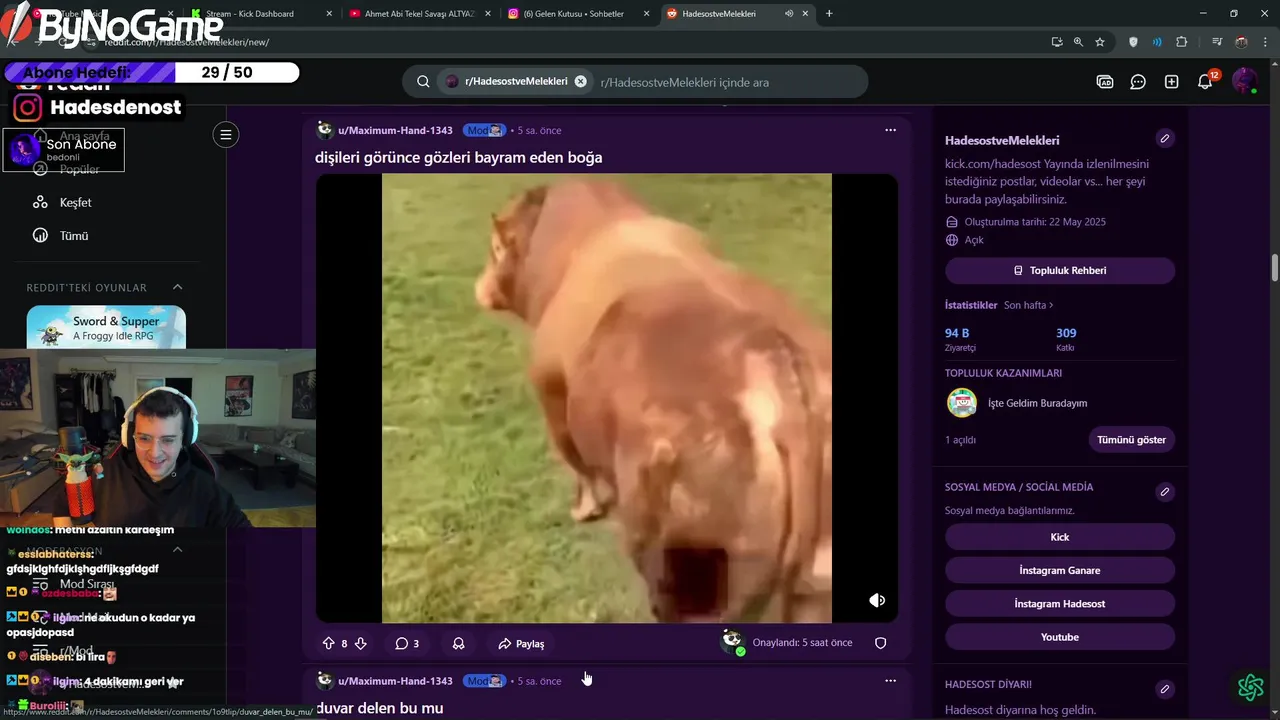Open Chrome profile avatar
The height and width of the screenshot is (720, 1280).
[1241, 42]
